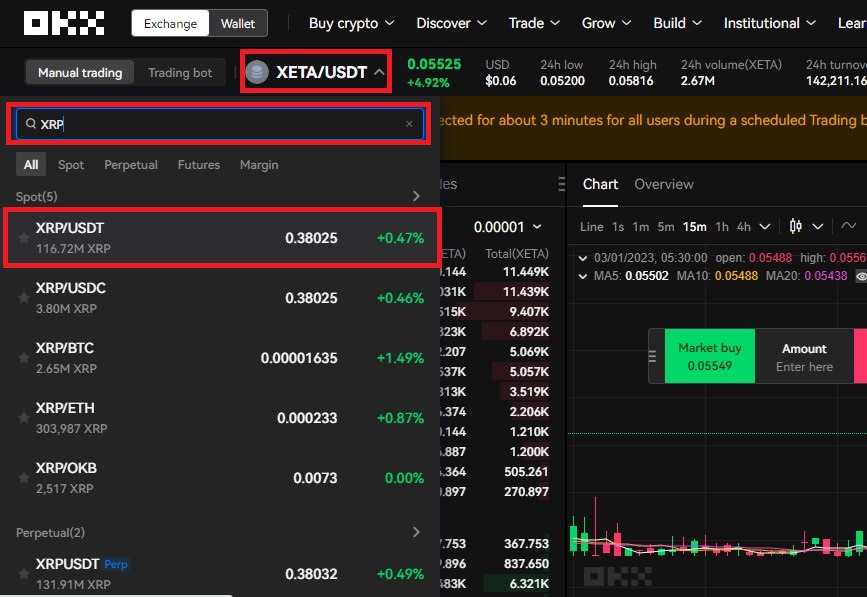Screen dimensions: 867x597
Task: Open the Build menu
Action: 677,23
